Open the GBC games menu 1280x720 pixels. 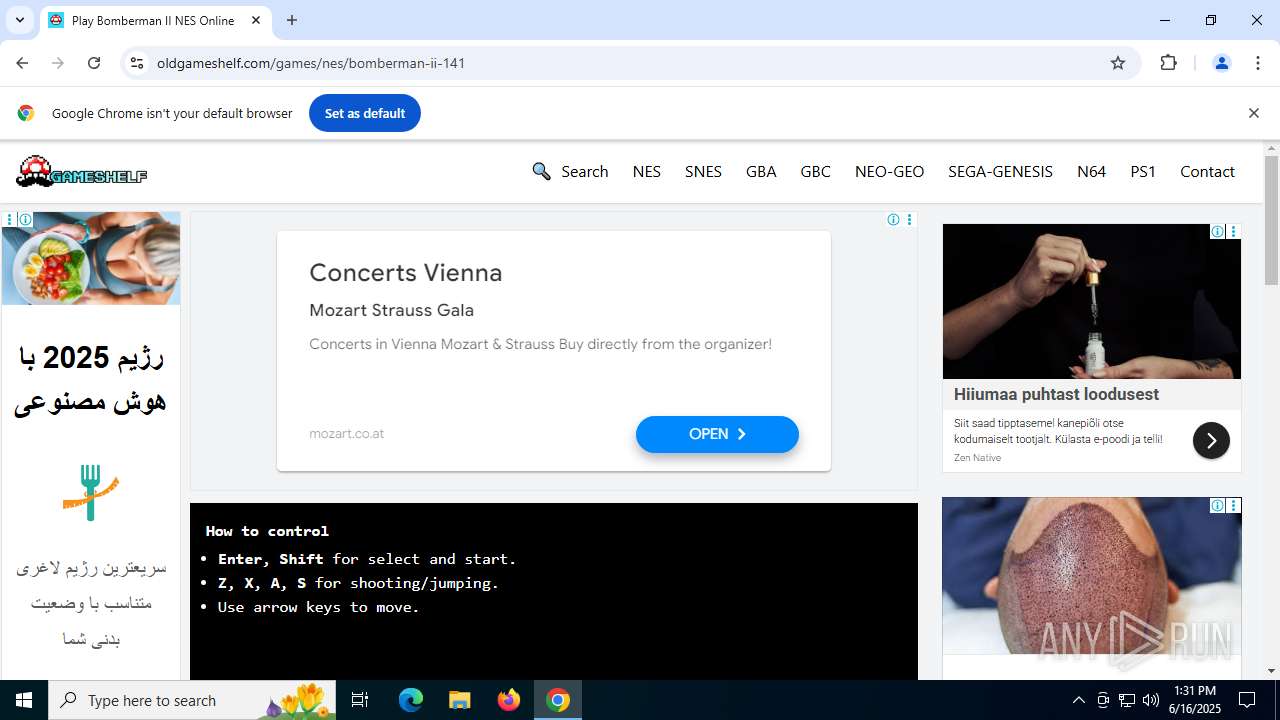[x=815, y=171]
